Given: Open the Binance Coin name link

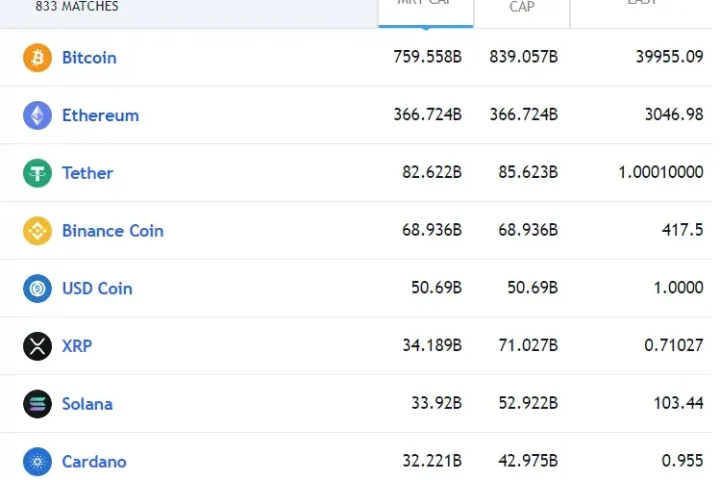Looking at the screenshot, I should [112, 231].
